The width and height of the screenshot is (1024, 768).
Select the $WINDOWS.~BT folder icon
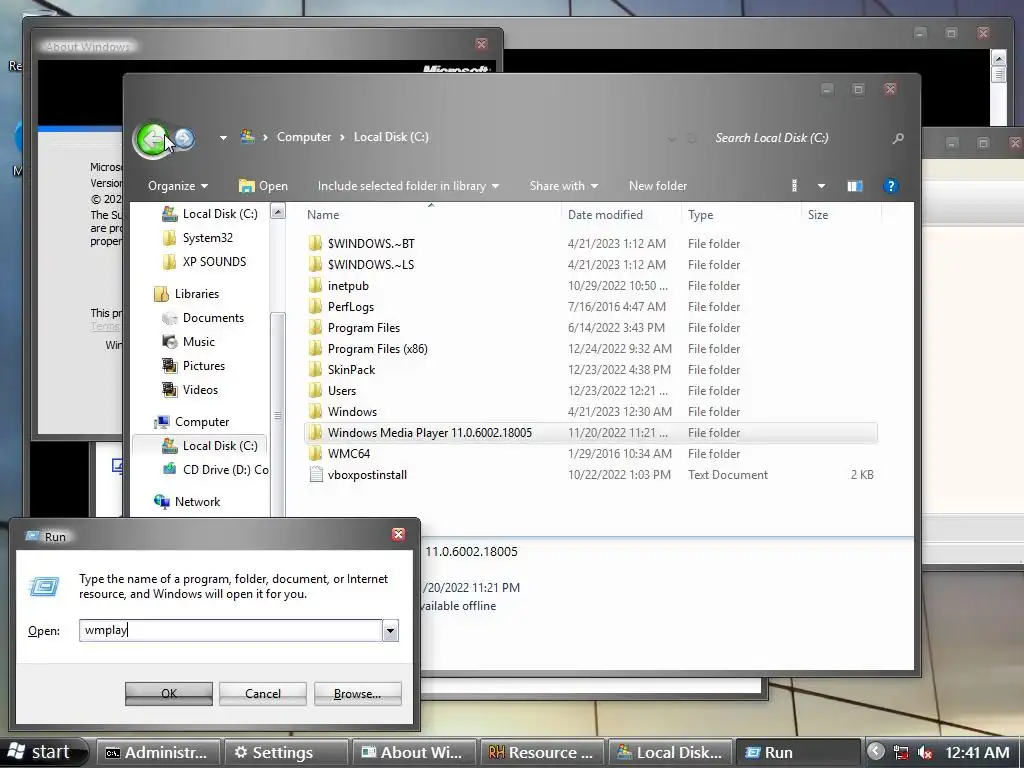(x=315, y=244)
